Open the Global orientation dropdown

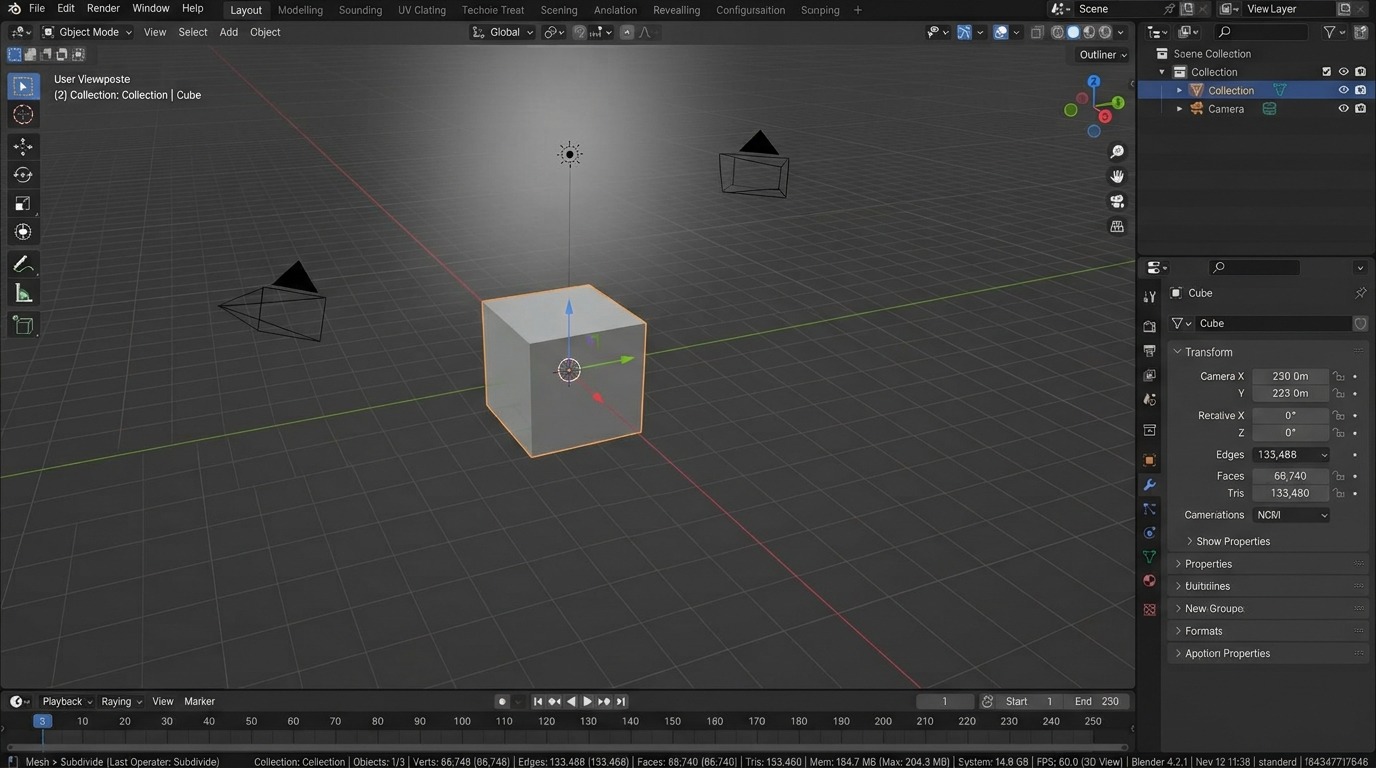(x=503, y=32)
